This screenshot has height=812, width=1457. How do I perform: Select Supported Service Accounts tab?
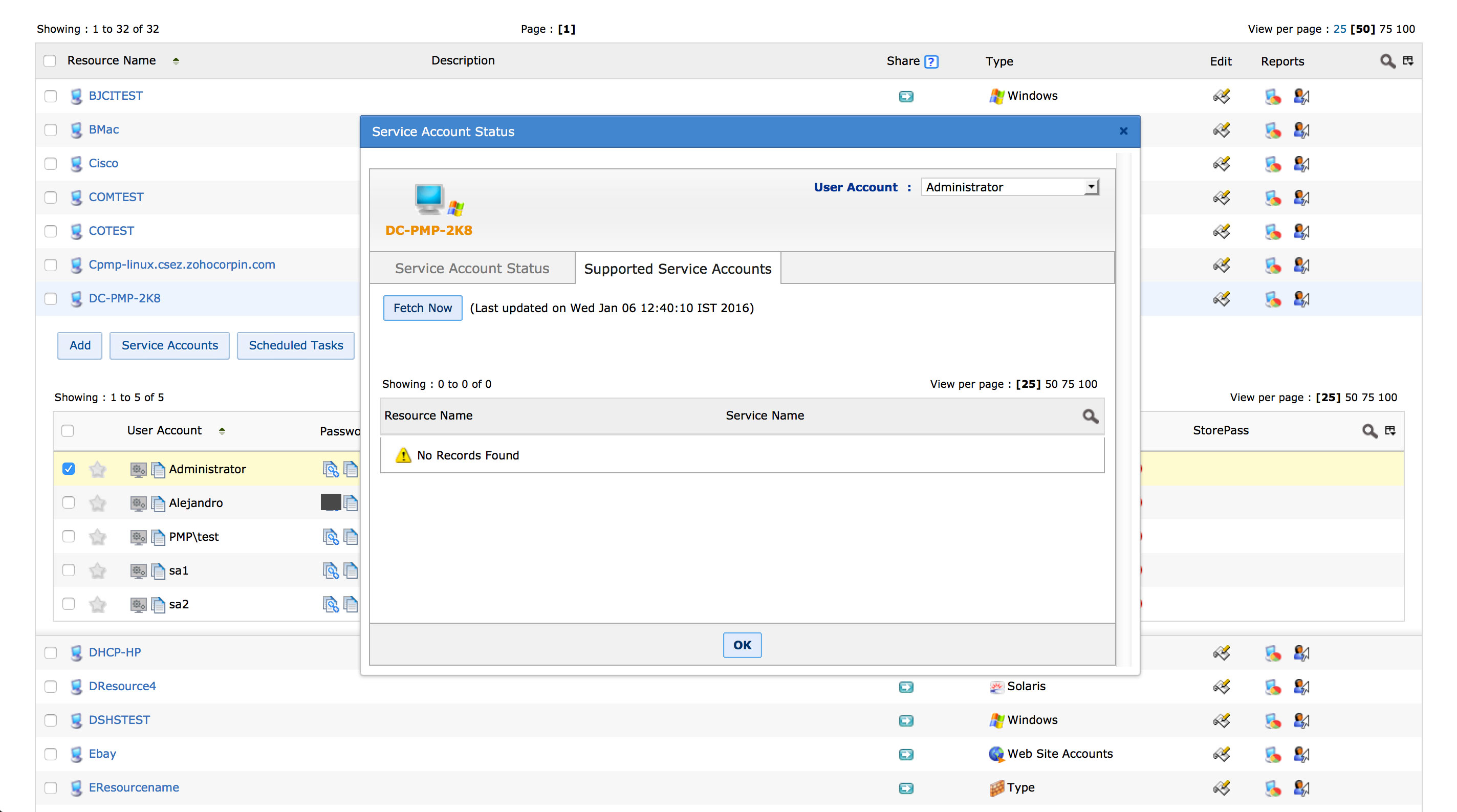677,269
